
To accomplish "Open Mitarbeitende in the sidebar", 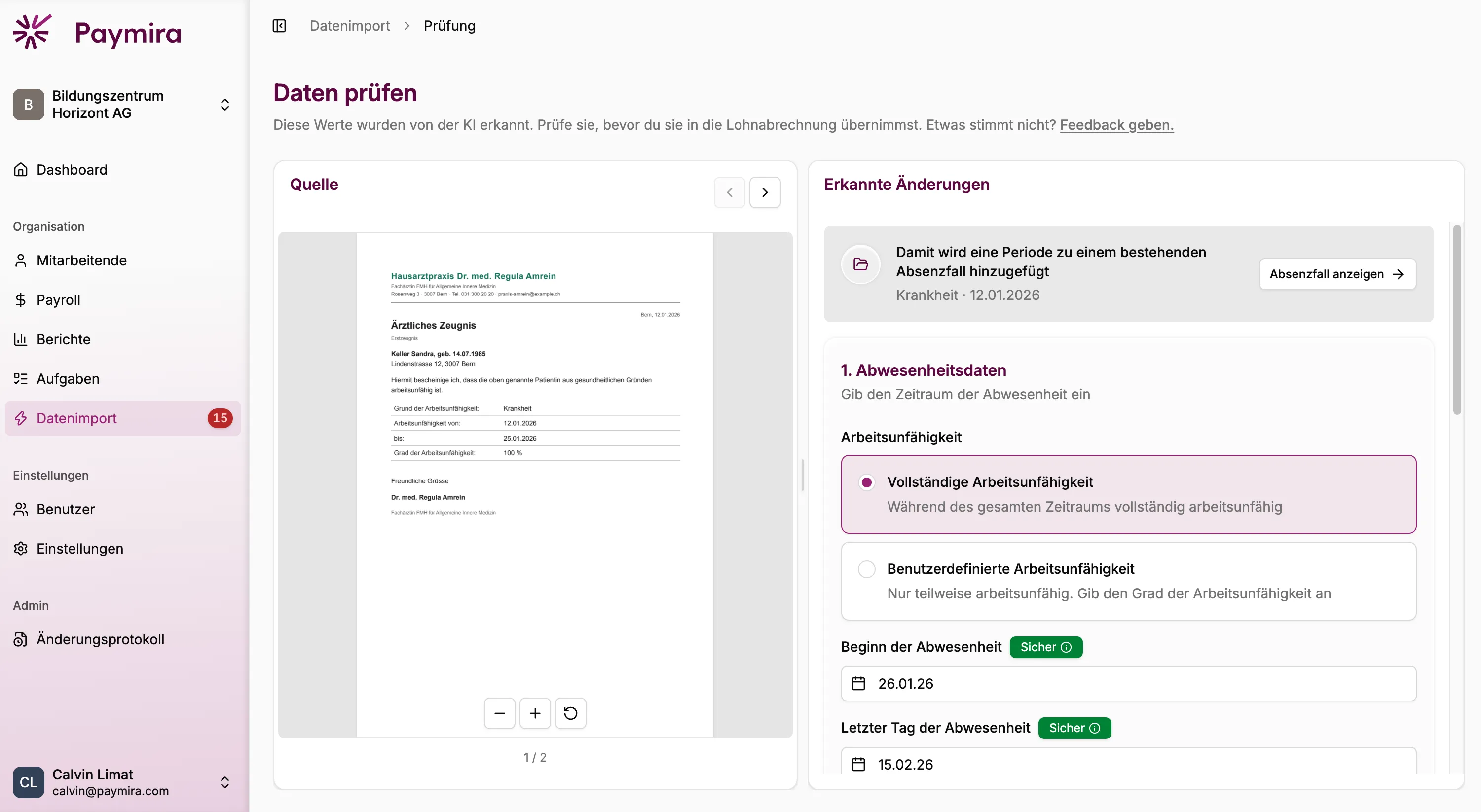I will (x=122, y=260).
